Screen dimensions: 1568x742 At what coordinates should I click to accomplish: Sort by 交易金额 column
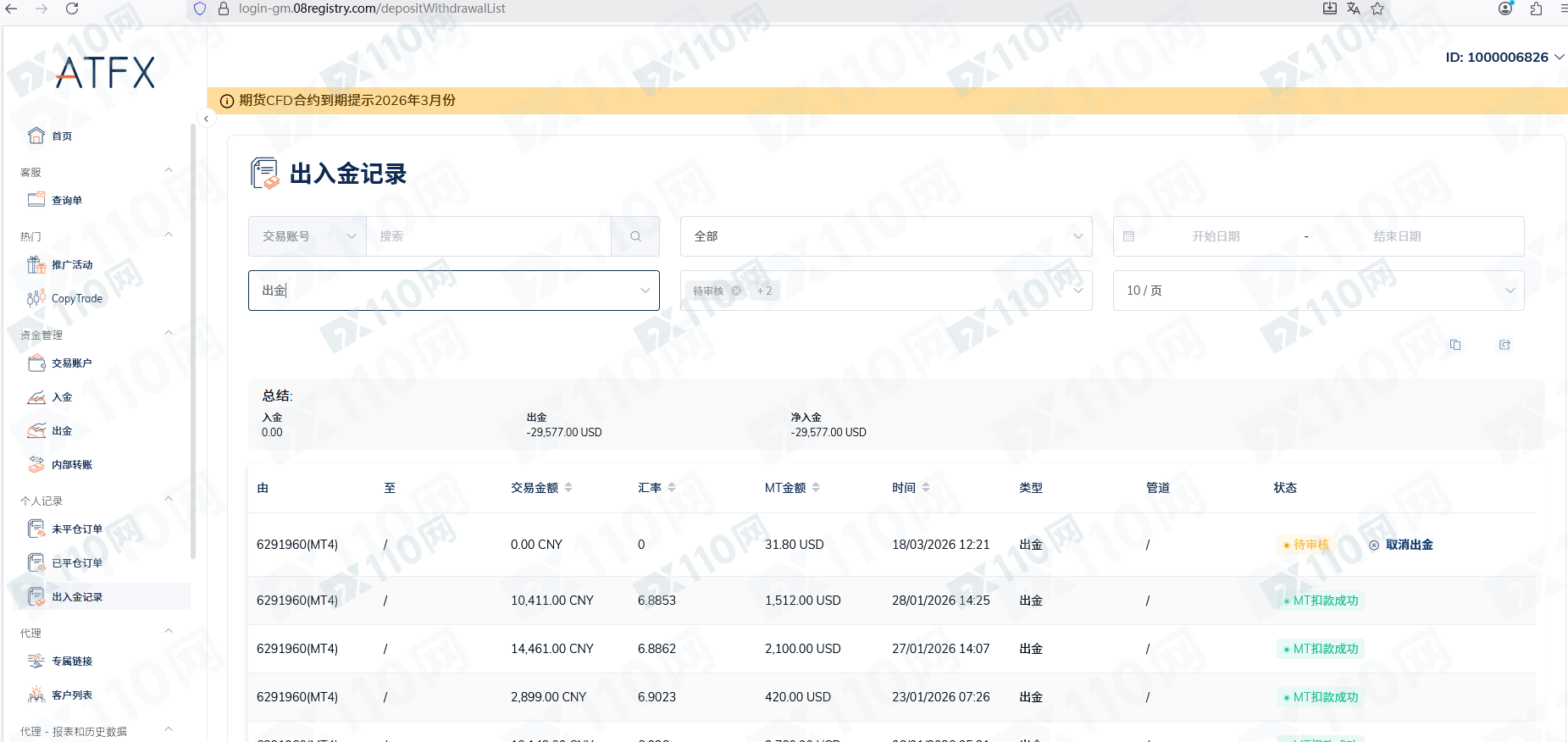568,488
